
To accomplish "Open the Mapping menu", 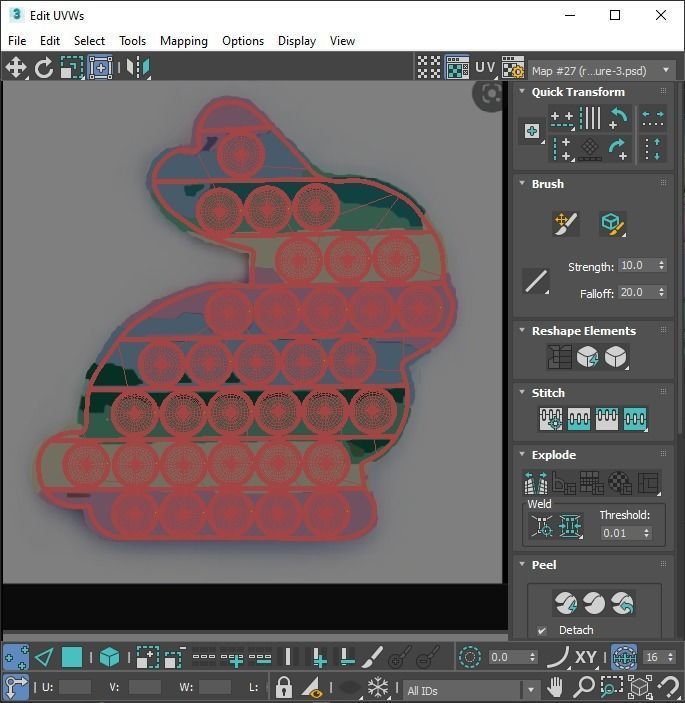I will point(184,41).
